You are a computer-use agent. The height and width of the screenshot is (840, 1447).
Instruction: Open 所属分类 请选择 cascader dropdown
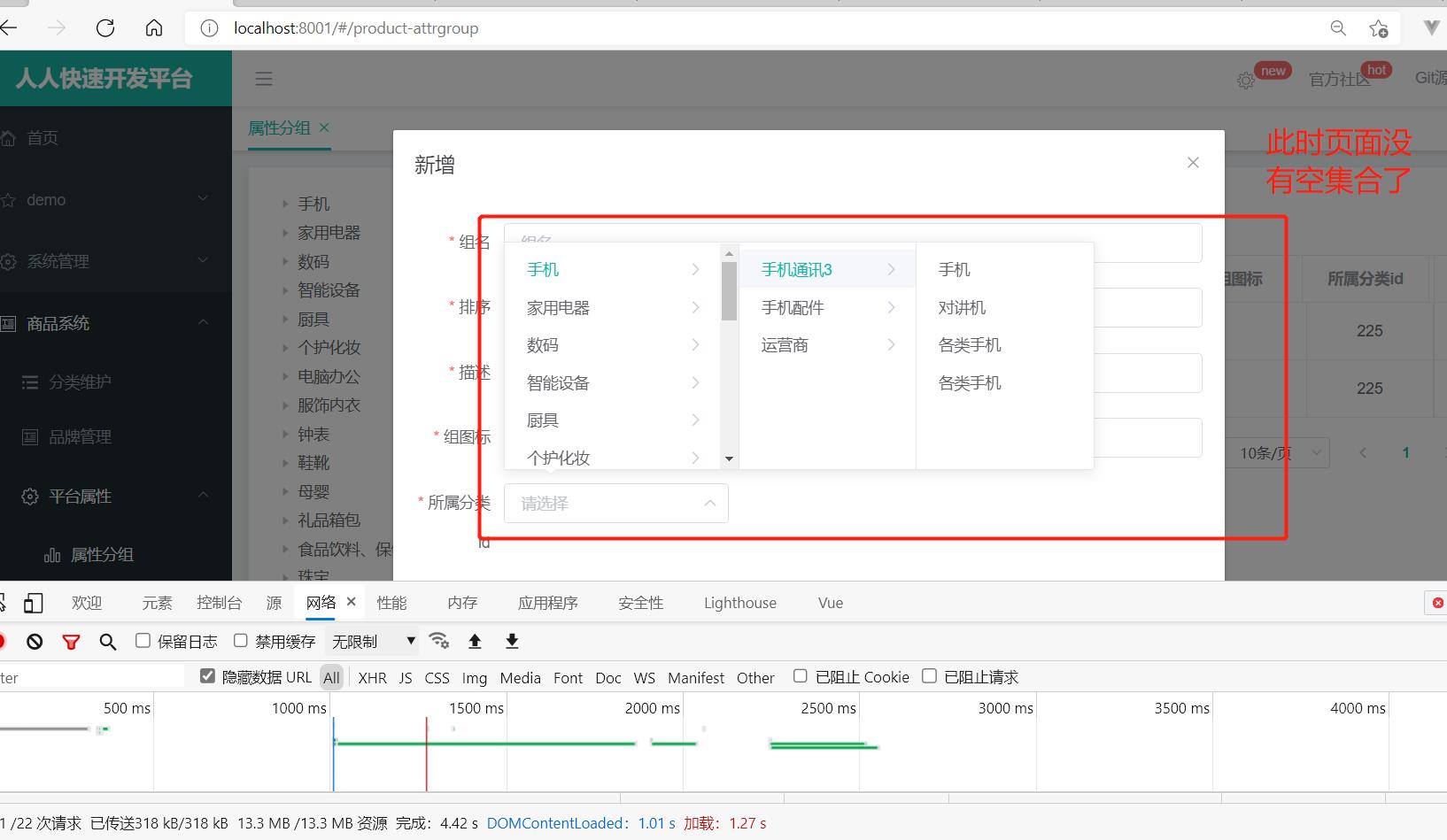pyautogui.click(x=616, y=503)
